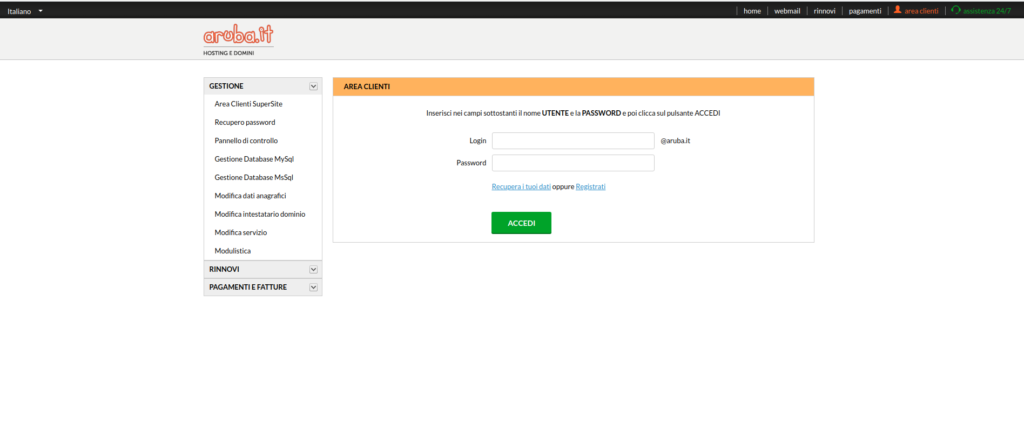Collapse the GESTIONE section
The image size is (1024, 428).
point(313,87)
